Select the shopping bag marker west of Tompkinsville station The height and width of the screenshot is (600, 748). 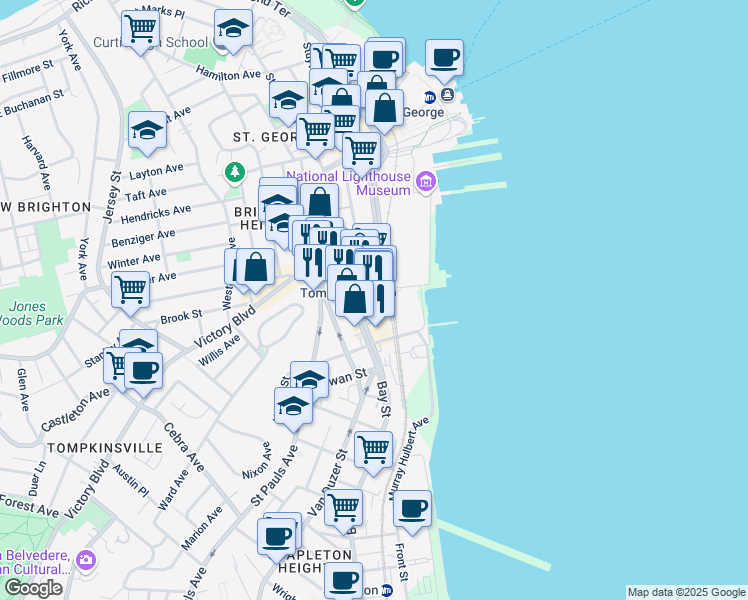[x=256, y=269]
